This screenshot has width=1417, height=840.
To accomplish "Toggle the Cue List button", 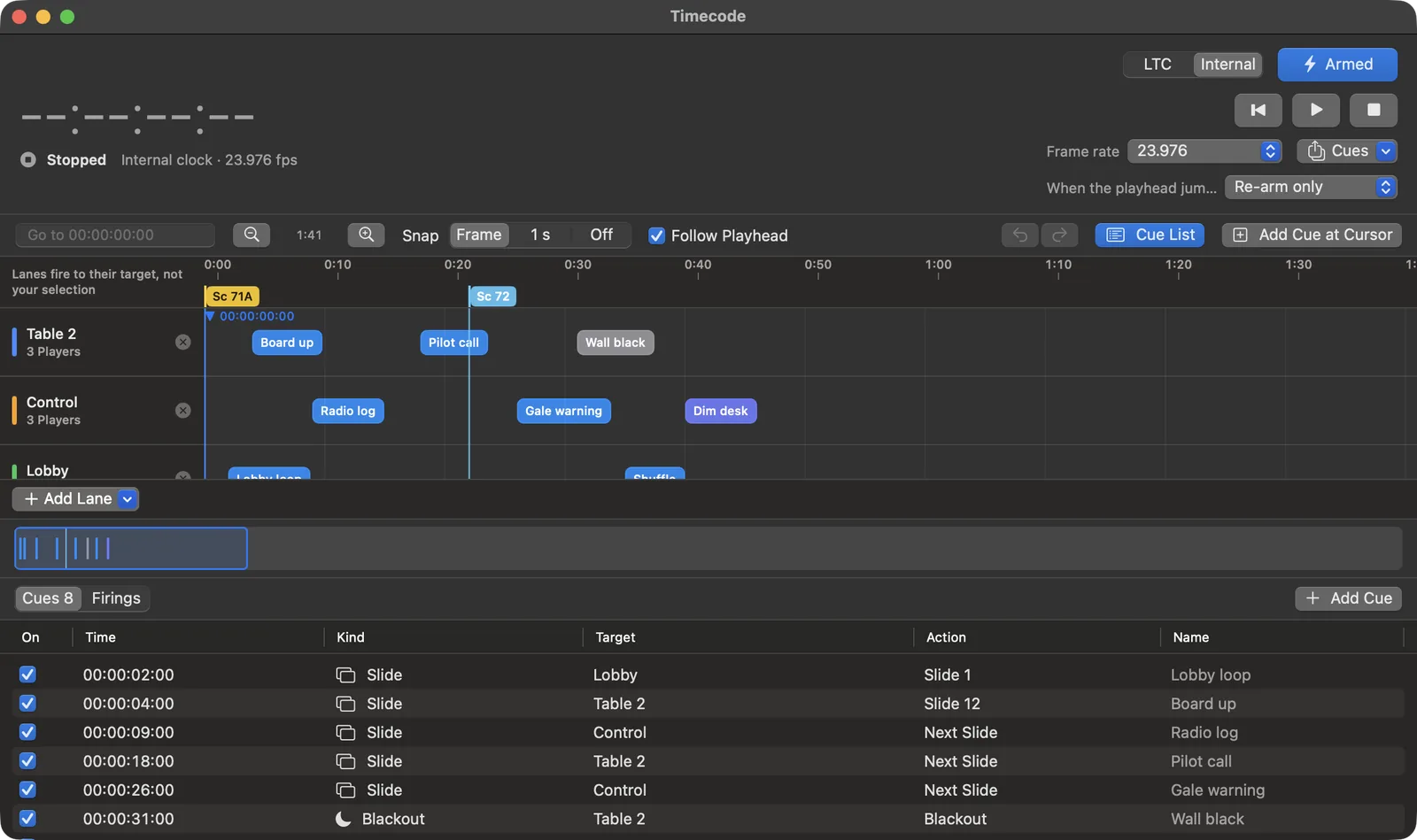I will coord(1150,235).
